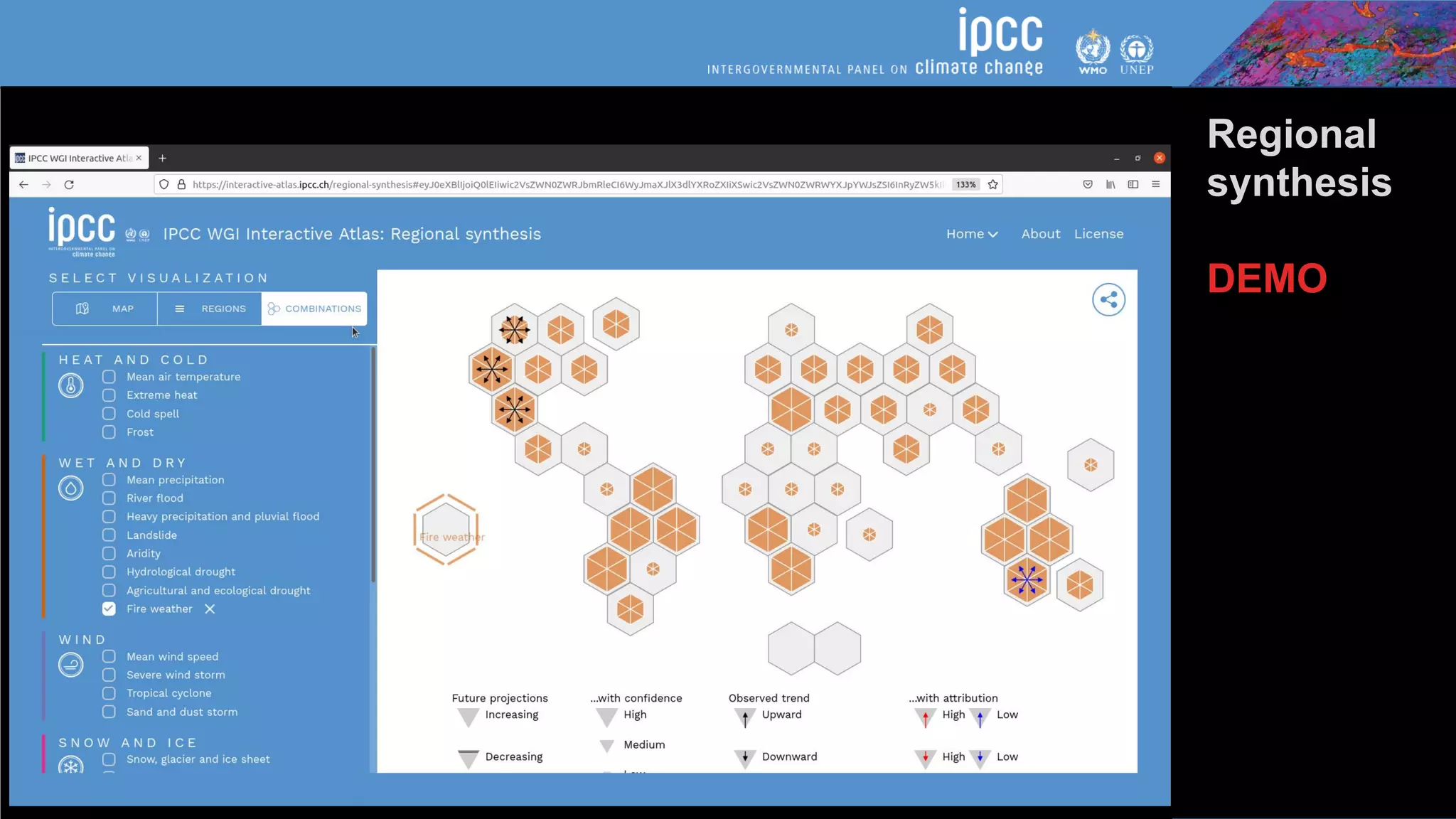1456x819 pixels.
Task: Open the License link
Action: pos(1098,234)
